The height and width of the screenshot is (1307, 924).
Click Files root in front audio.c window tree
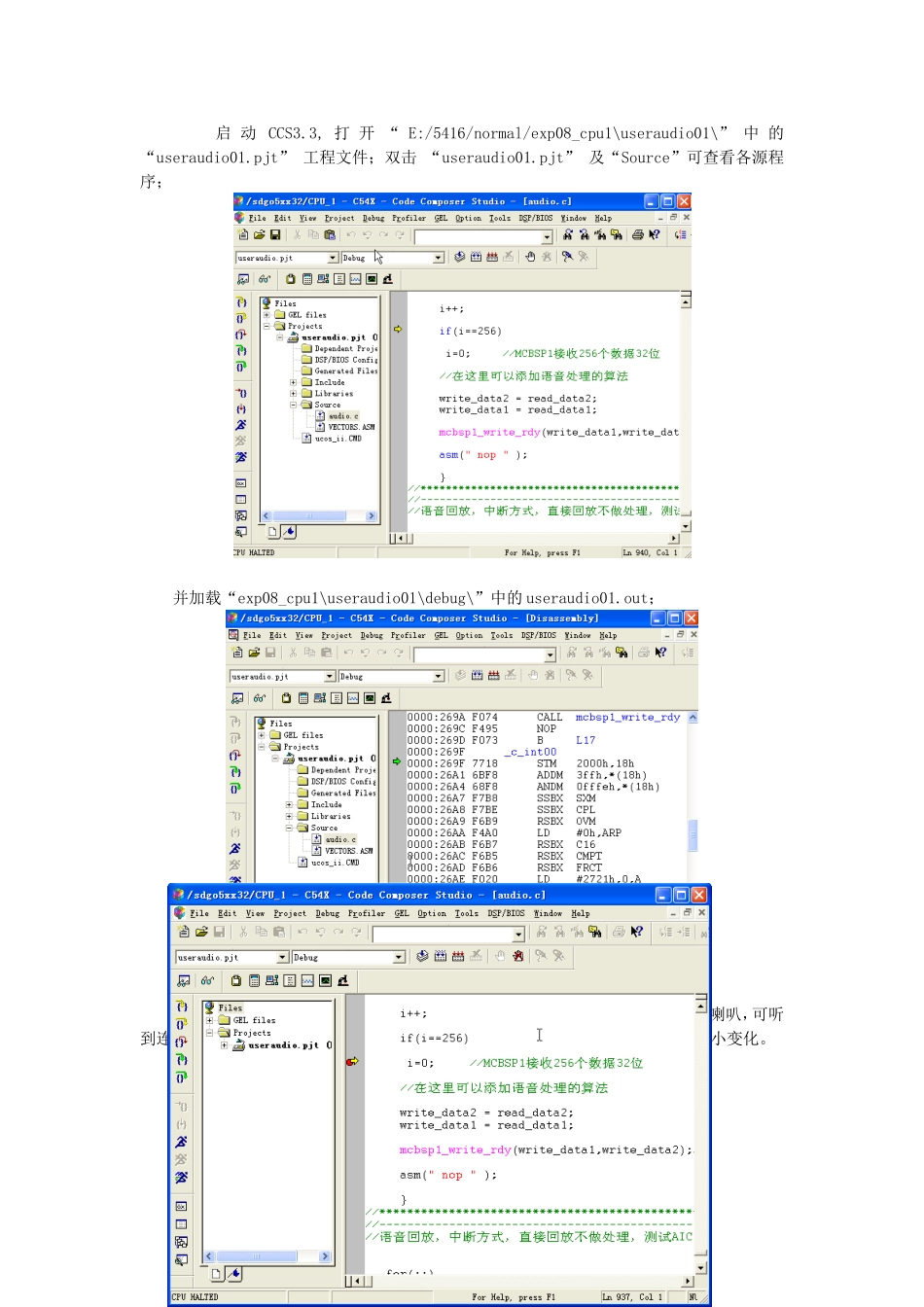[231, 1007]
